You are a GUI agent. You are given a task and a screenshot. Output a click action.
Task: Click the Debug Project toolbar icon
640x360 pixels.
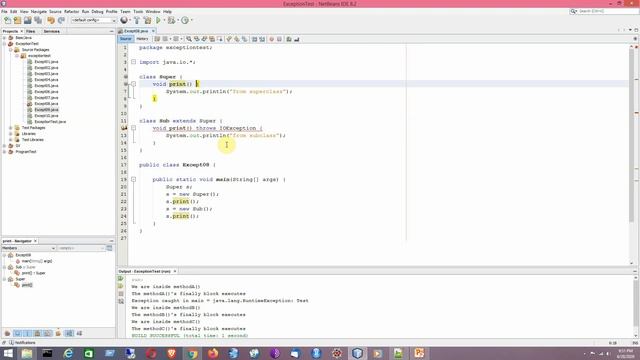pyautogui.click(x=171, y=20)
